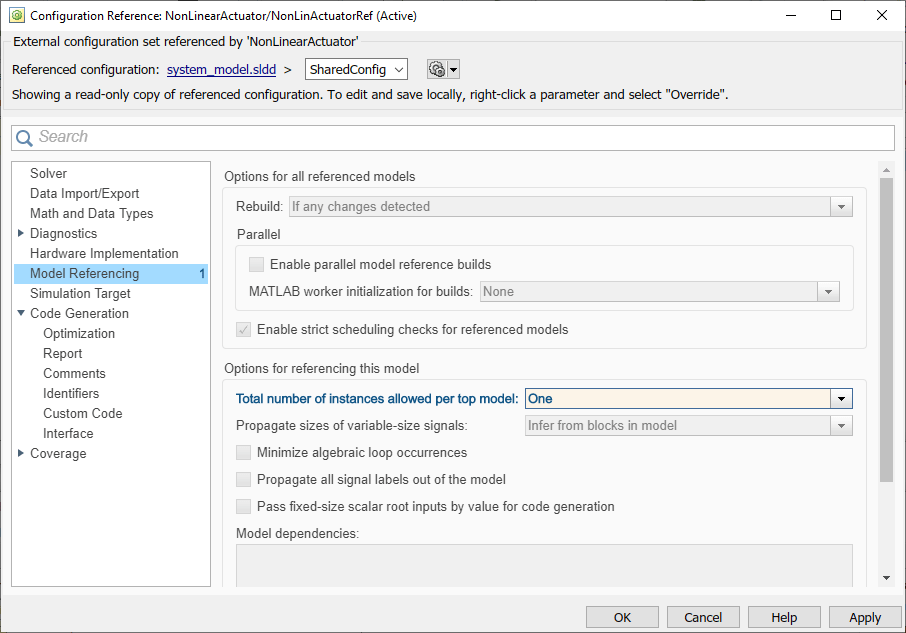
Task: Toggle Enable parallel model reference builds
Action: coord(257,265)
